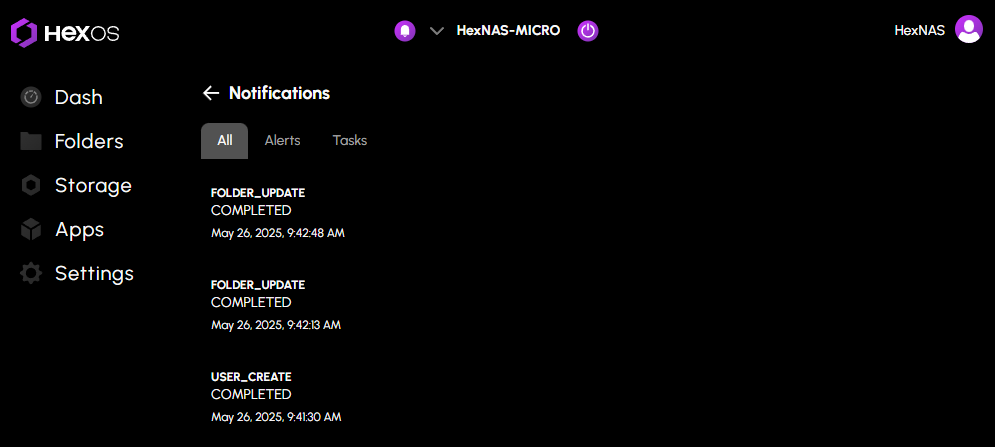Open the Storage menu label
This screenshot has height=447, width=995.
pos(93,185)
